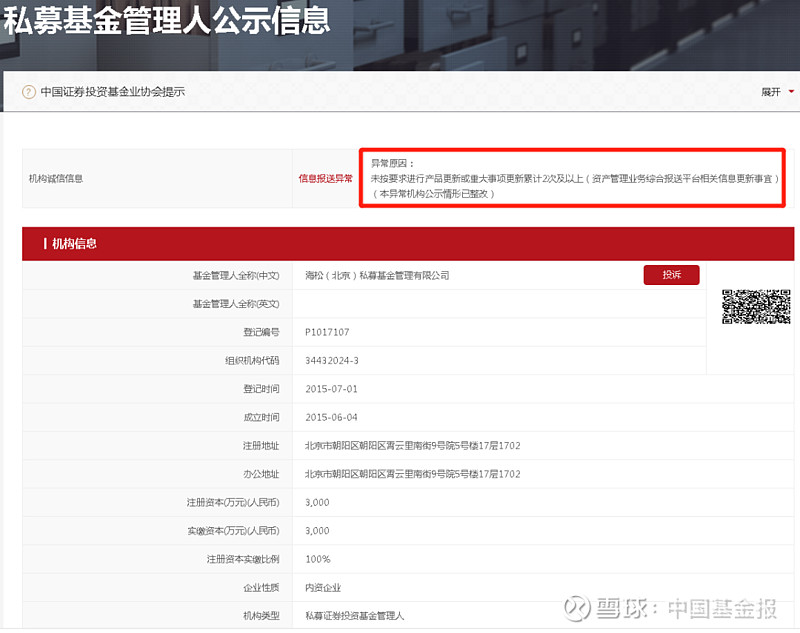This screenshot has width=800, height=633.
Task: Click the 机构诚信信息 label
Action: tap(56, 179)
